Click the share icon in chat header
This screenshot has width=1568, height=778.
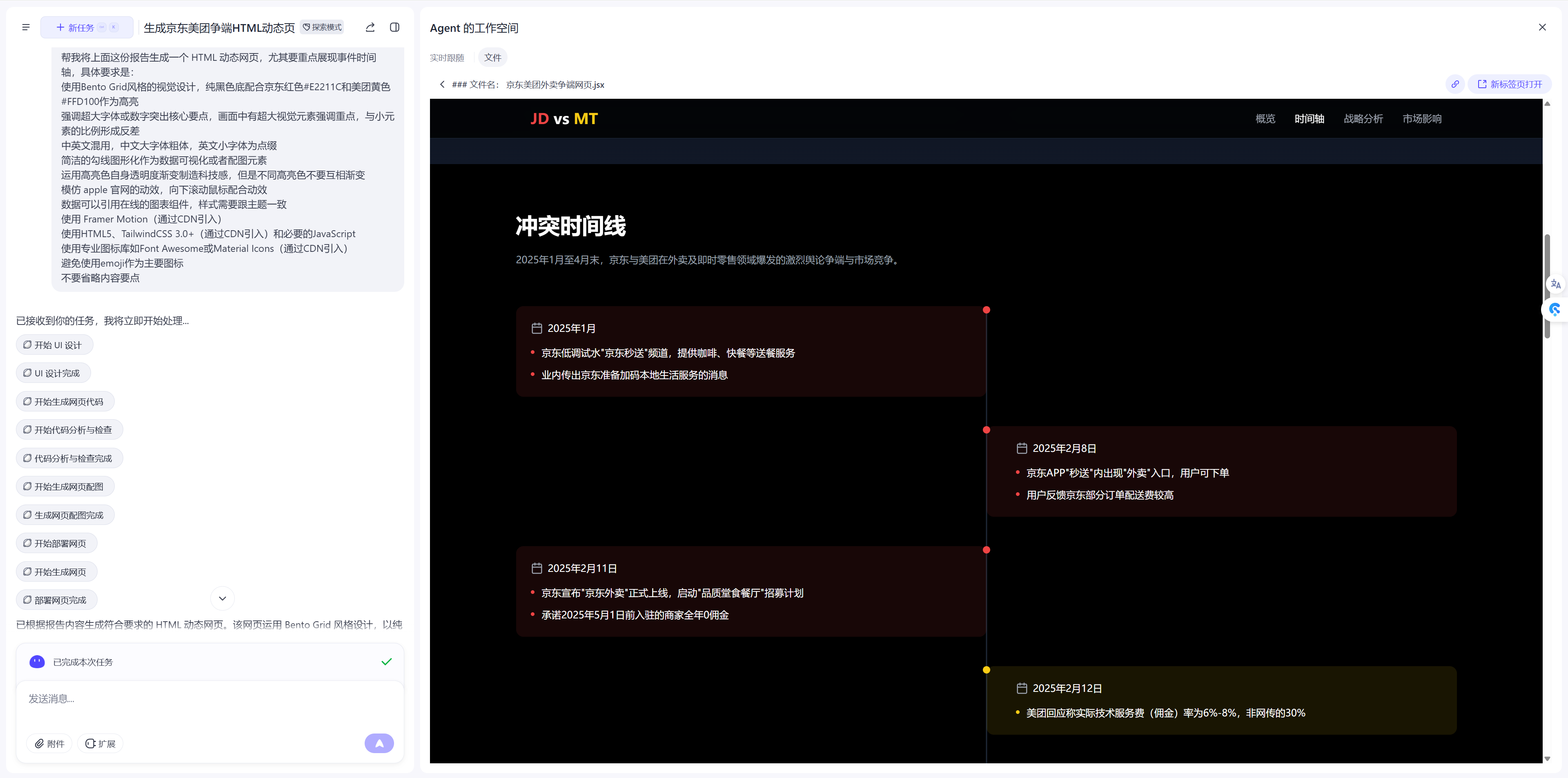click(370, 27)
